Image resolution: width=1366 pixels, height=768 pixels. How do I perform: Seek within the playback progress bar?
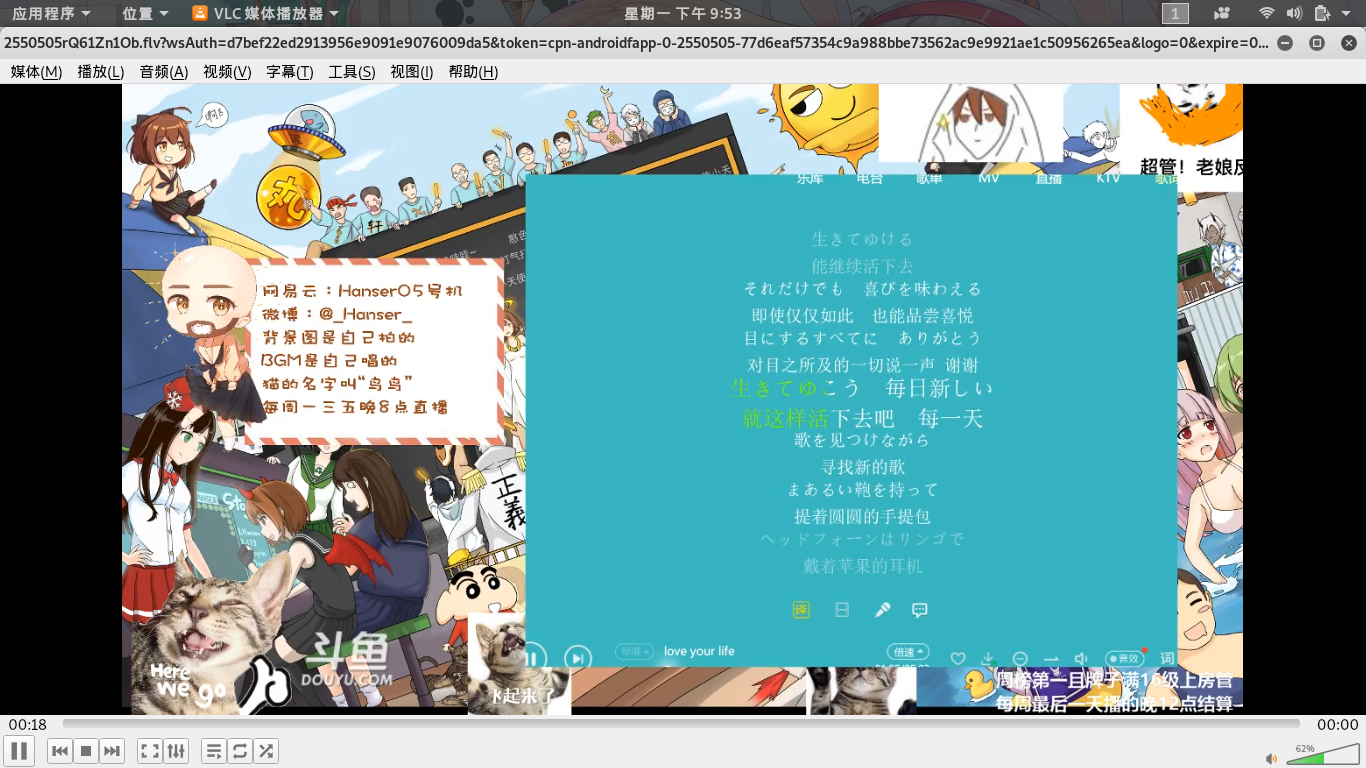681,724
